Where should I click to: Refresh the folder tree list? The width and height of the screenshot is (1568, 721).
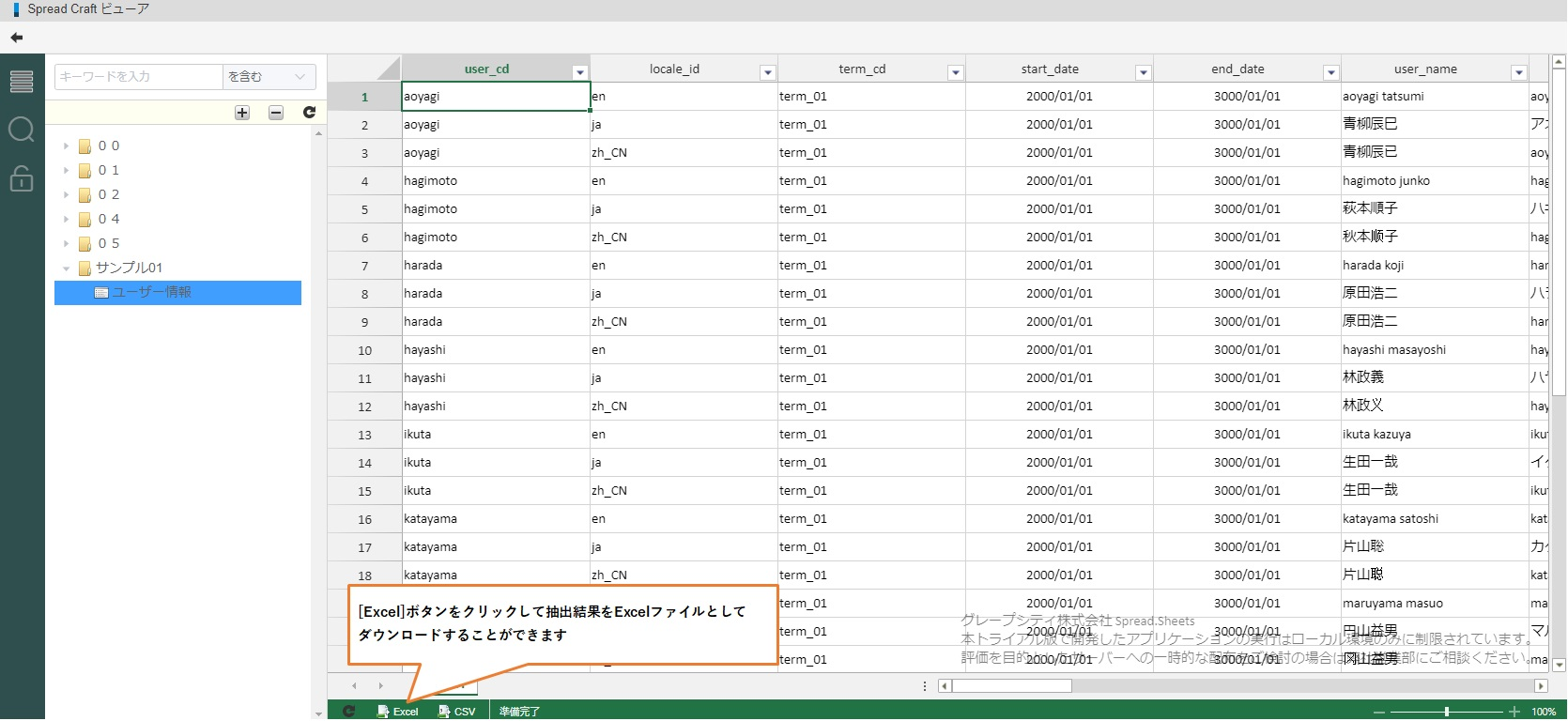(x=309, y=113)
